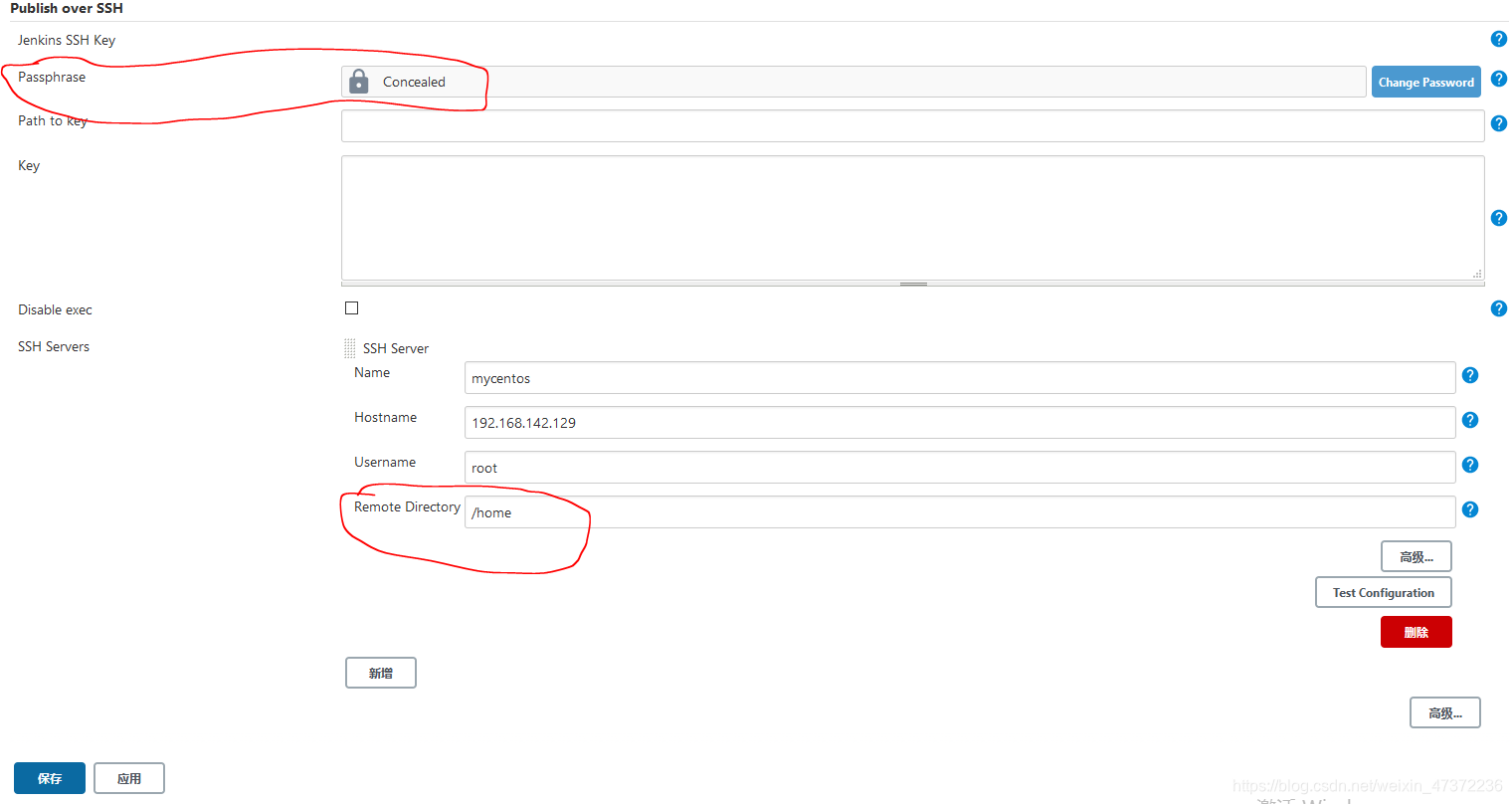Click the lock icon beside Concealed
The image size is (1512, 804).
click(359, 82)
